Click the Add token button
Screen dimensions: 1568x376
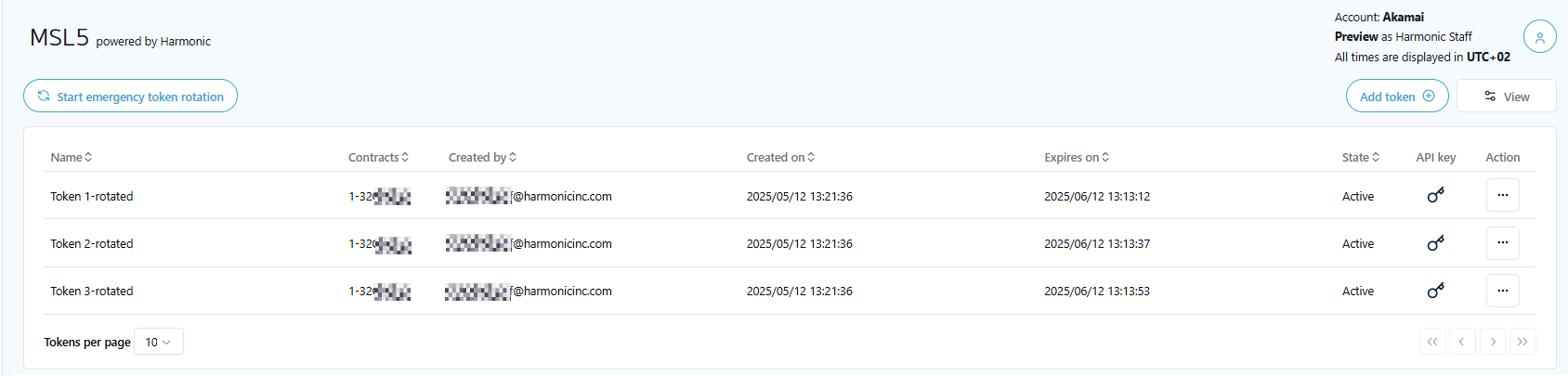point(1396,97)
